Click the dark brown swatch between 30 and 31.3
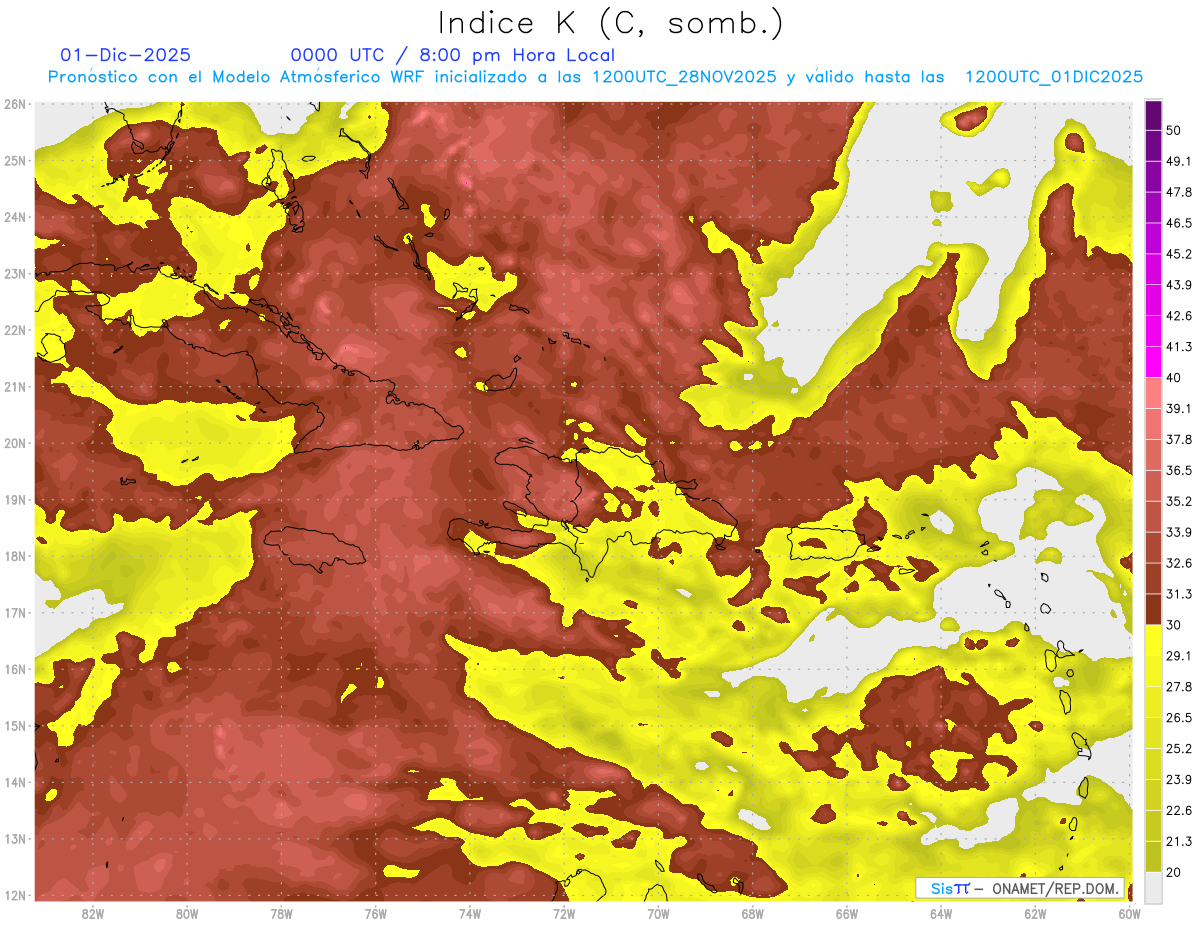The width and height of the screenshot is (1200, 927). click(1153, 609)
